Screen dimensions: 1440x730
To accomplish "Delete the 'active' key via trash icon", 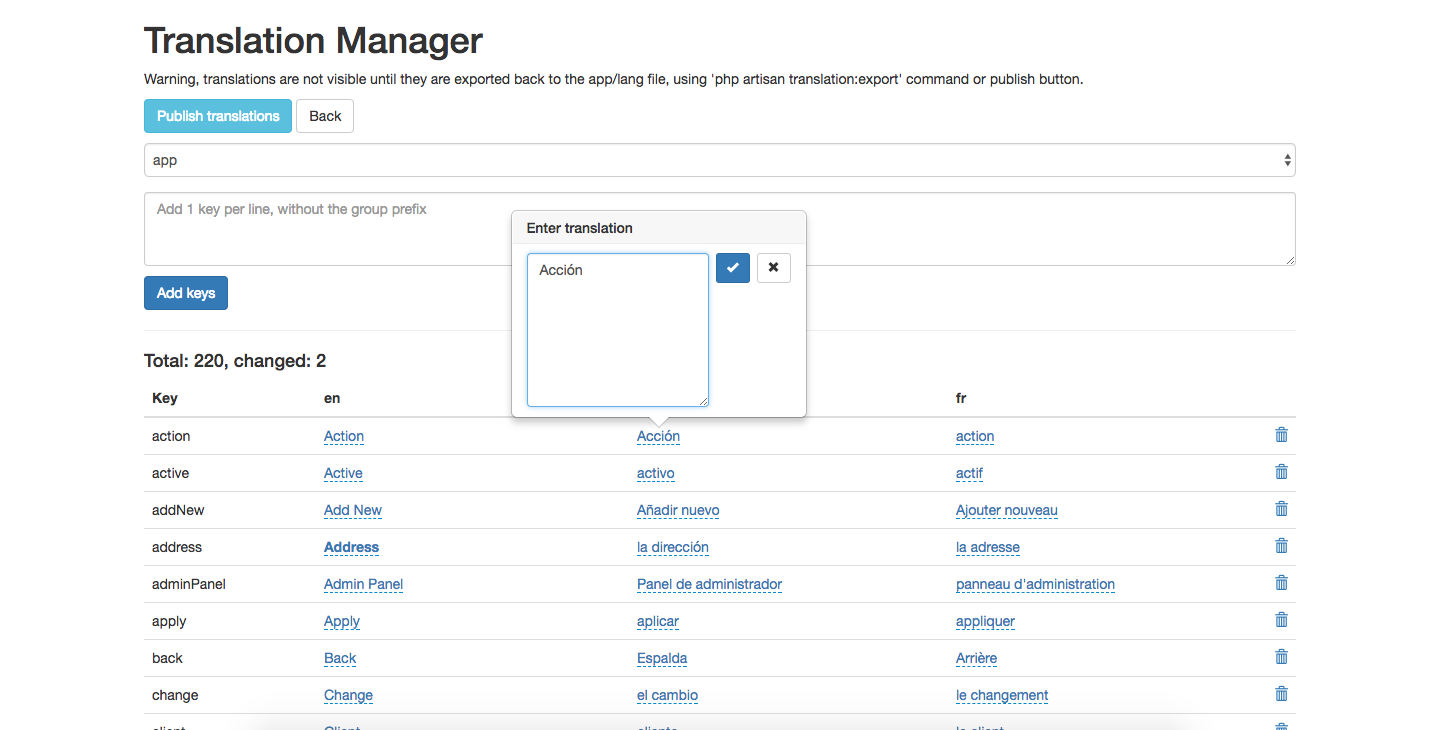I will [1281, 472].
